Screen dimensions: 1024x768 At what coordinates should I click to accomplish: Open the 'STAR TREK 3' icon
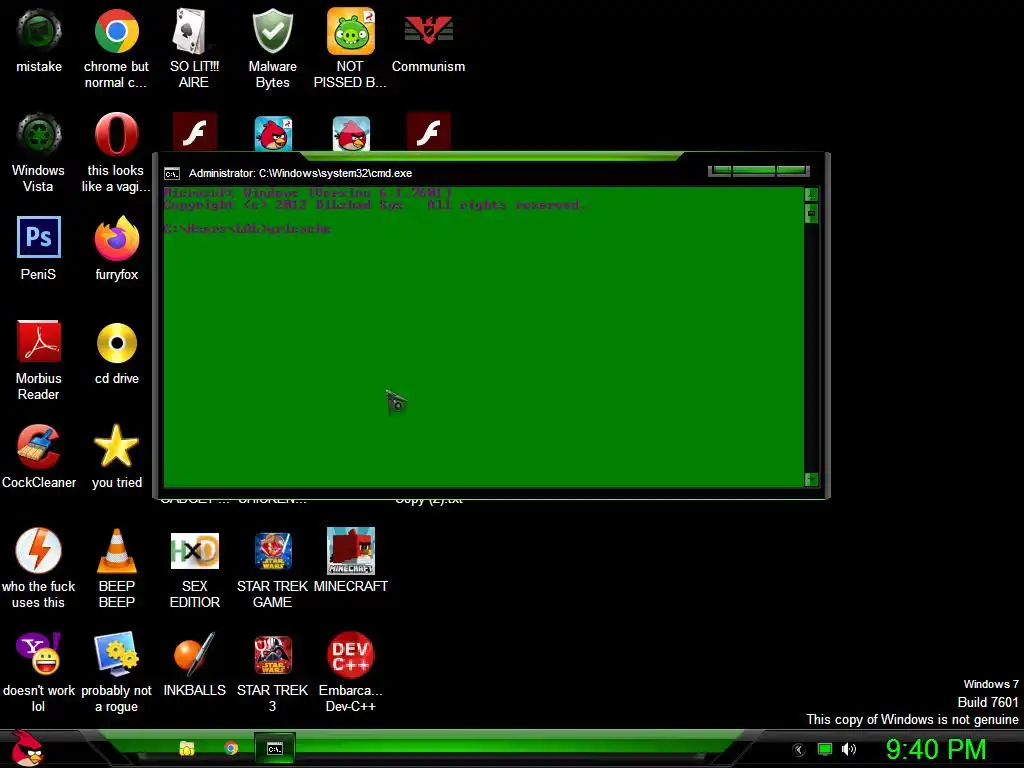point(272,654)
